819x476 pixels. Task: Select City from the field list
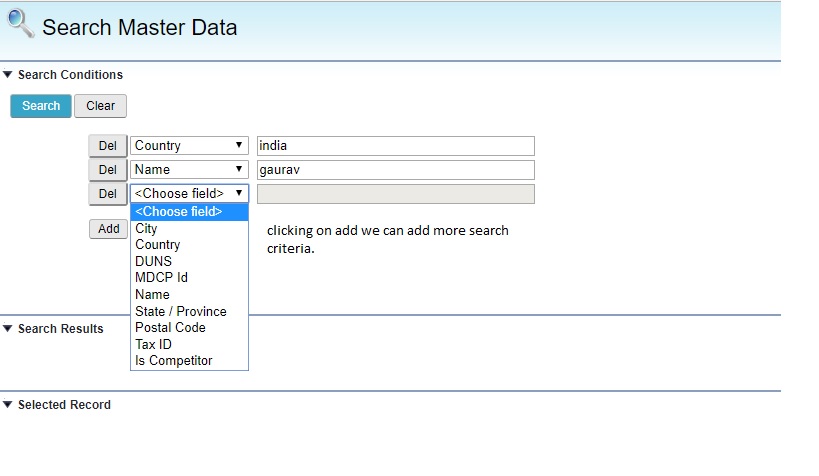(147, 229)
